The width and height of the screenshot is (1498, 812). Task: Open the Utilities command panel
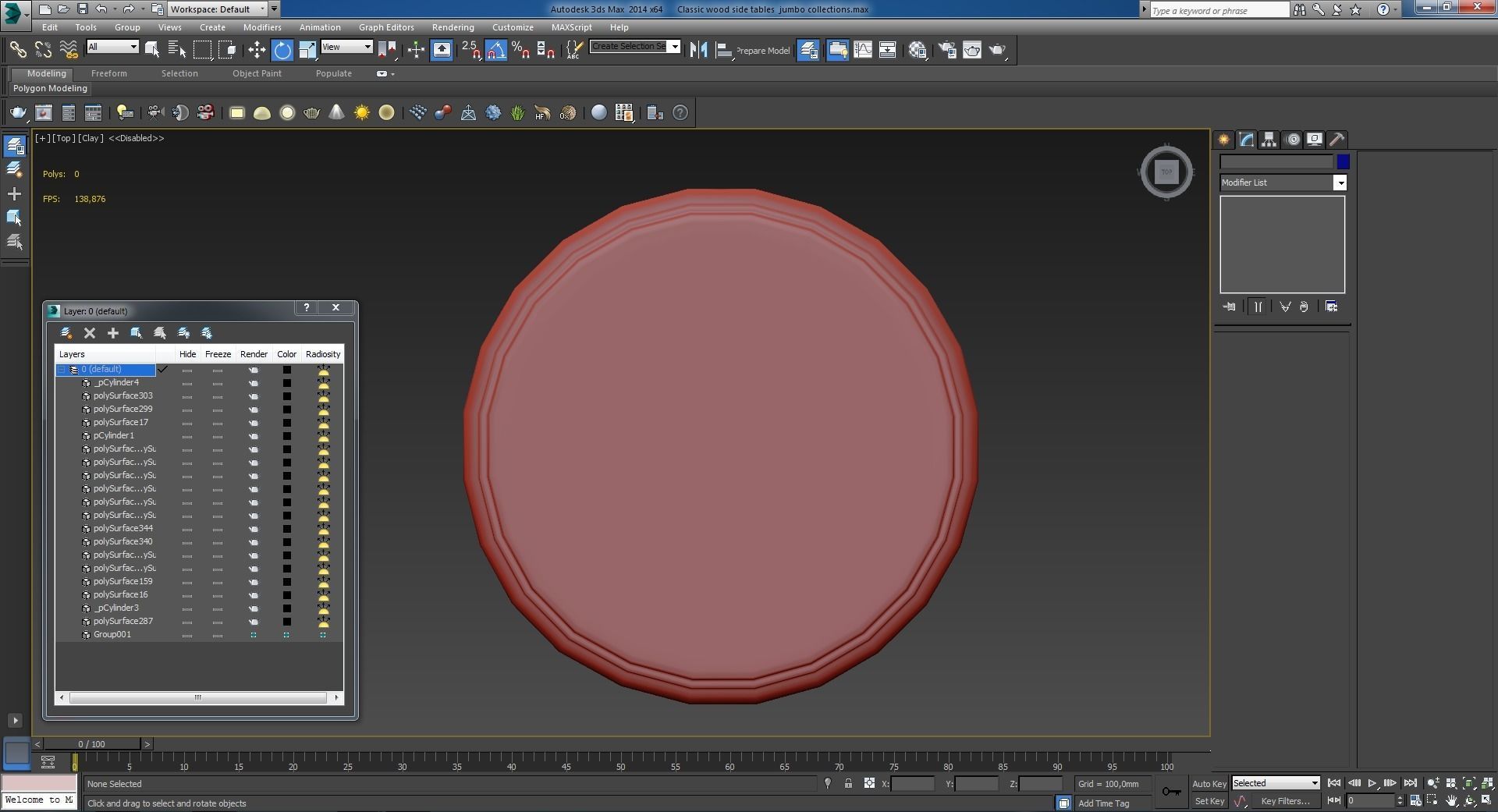[x=1337, y=140]
